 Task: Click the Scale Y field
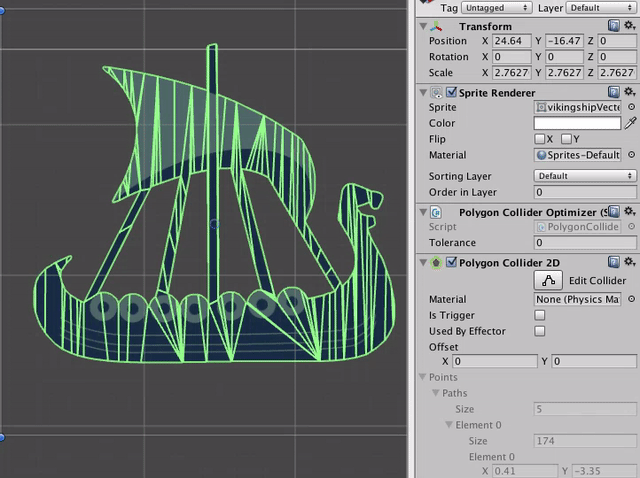[x=564, y=73]
